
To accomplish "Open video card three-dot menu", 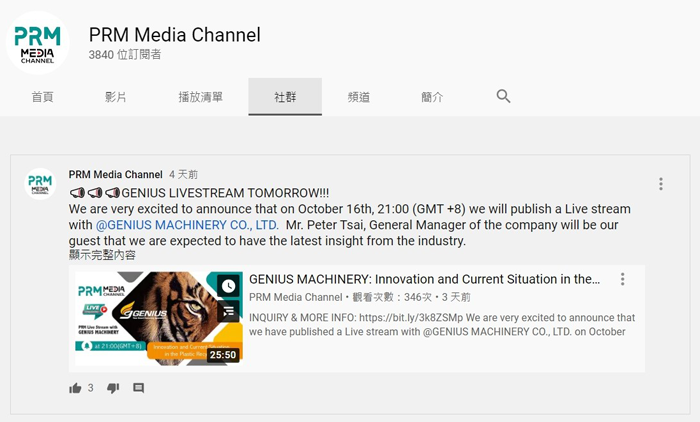I will [622, 279].
